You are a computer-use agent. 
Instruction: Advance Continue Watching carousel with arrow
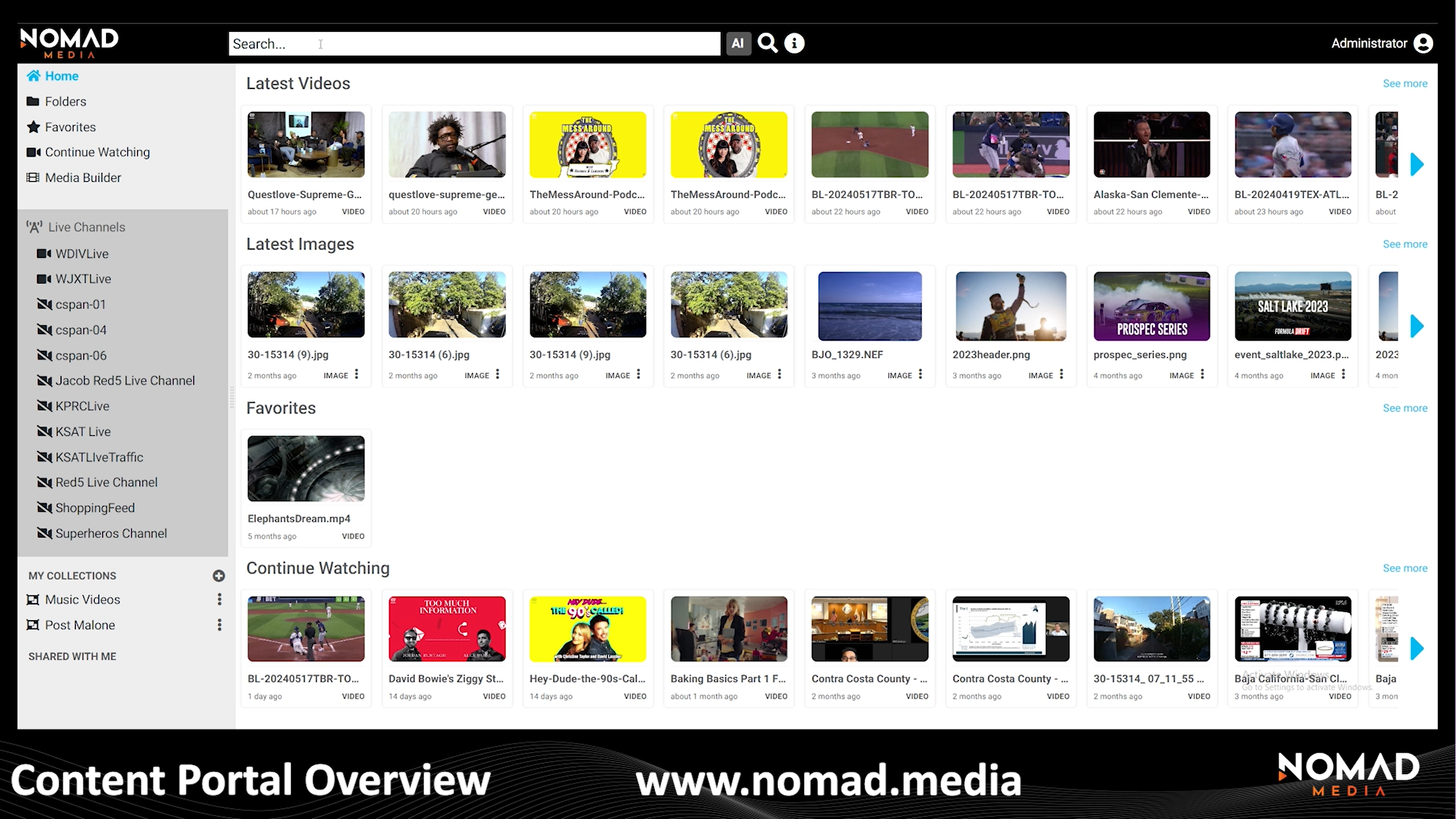1417,648
